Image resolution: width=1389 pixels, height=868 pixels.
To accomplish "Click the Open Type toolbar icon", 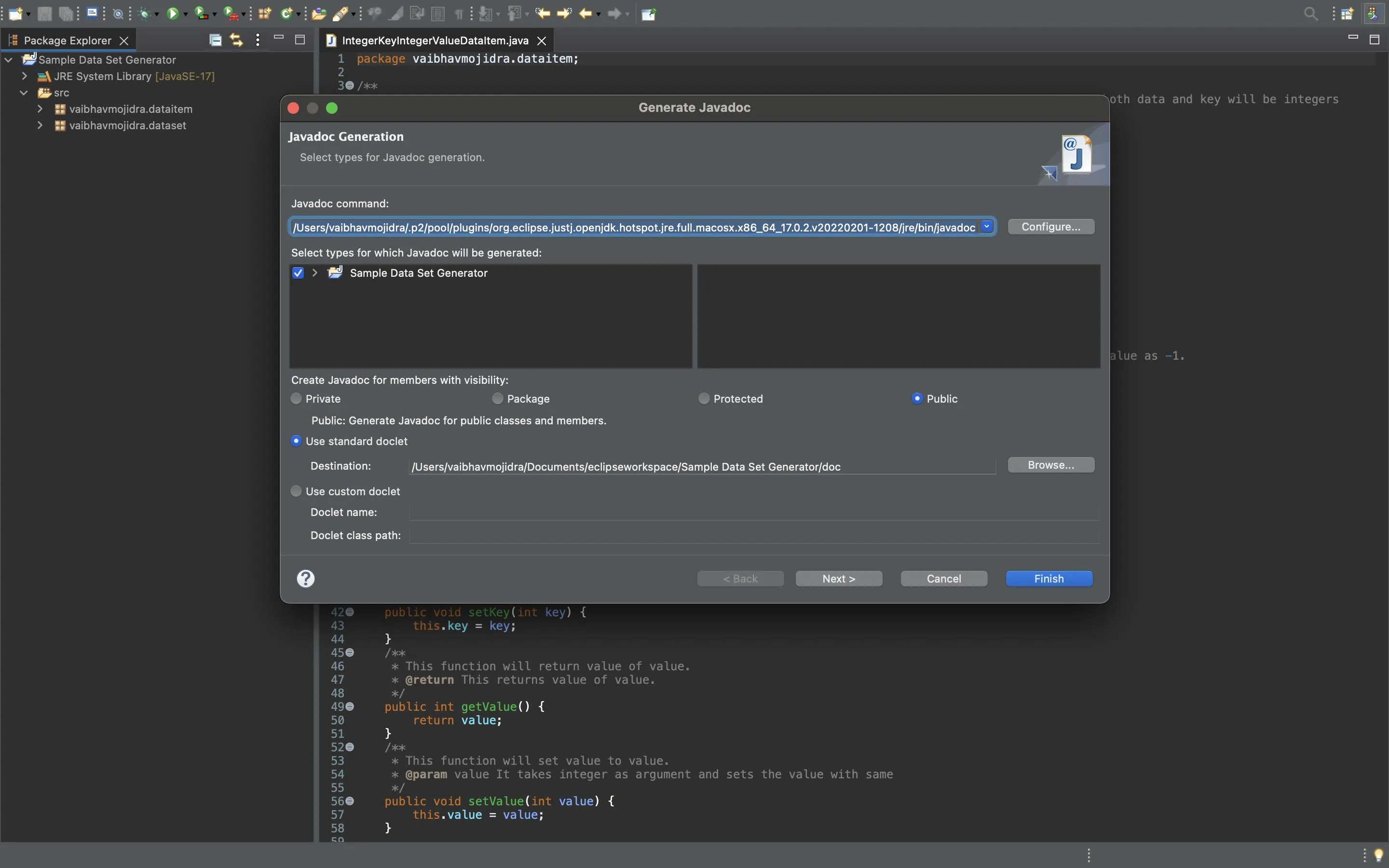I will (319, 13).
